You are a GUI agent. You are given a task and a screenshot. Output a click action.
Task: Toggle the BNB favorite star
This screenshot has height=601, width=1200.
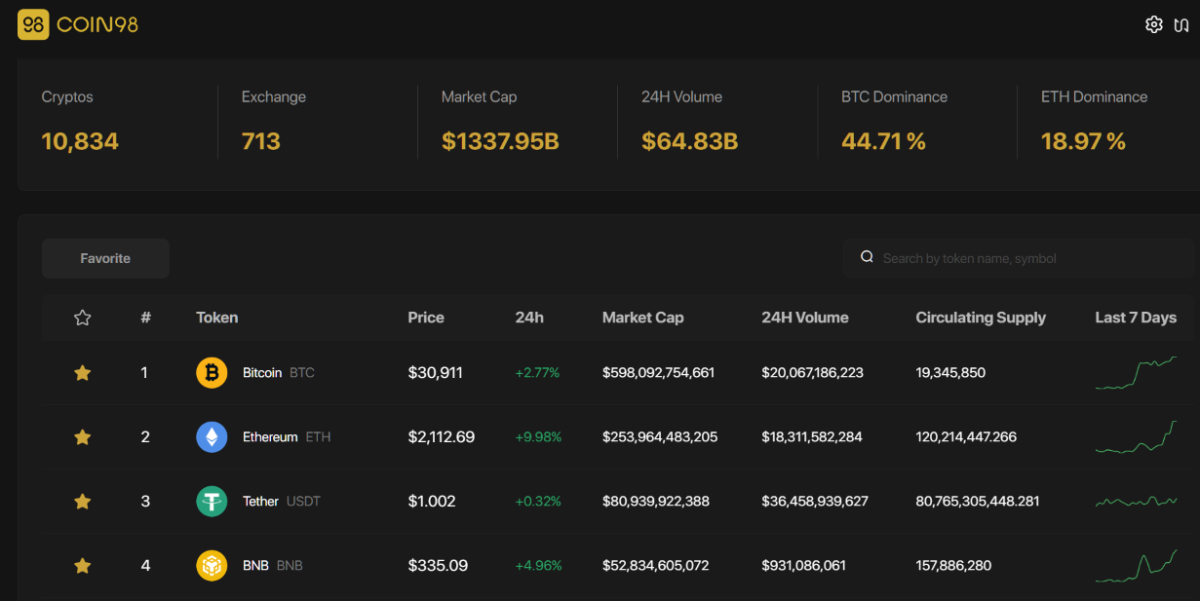tap(83, 566)
